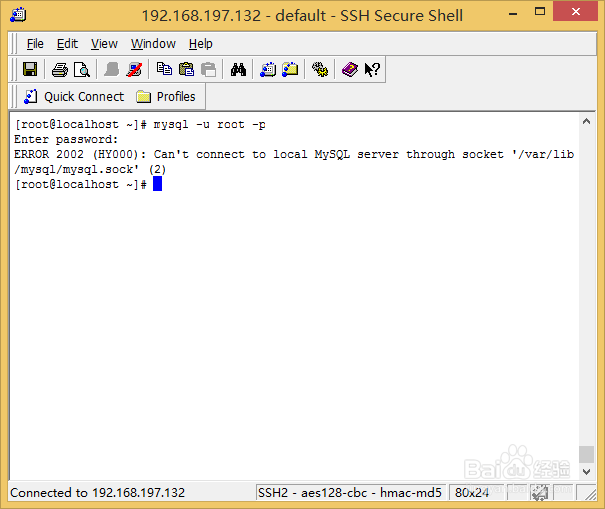The image size is (605, 509).
Task: Click the 'Enter password:' line
Action: (66, 139)
